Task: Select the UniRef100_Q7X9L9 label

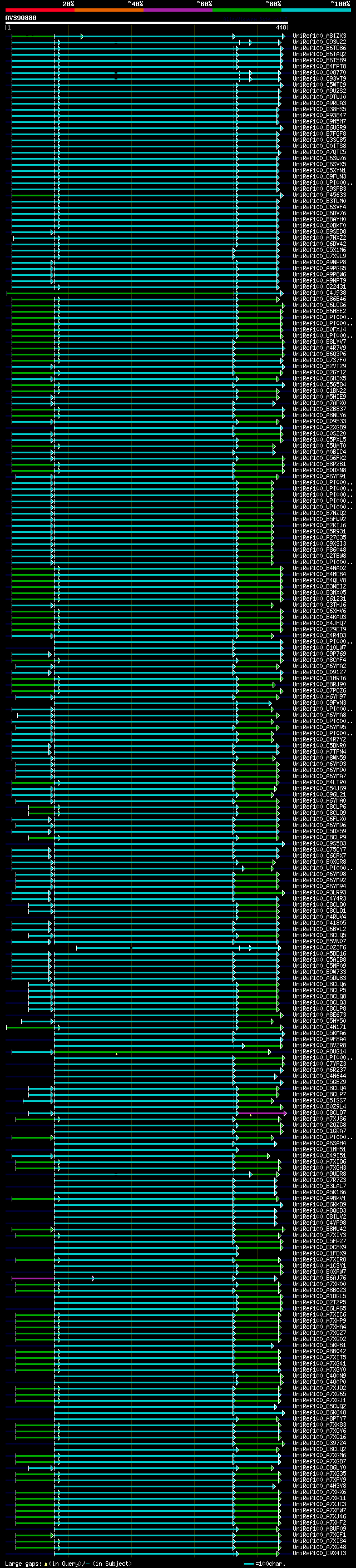Action: pyautogui.click(x=319, y=256)
